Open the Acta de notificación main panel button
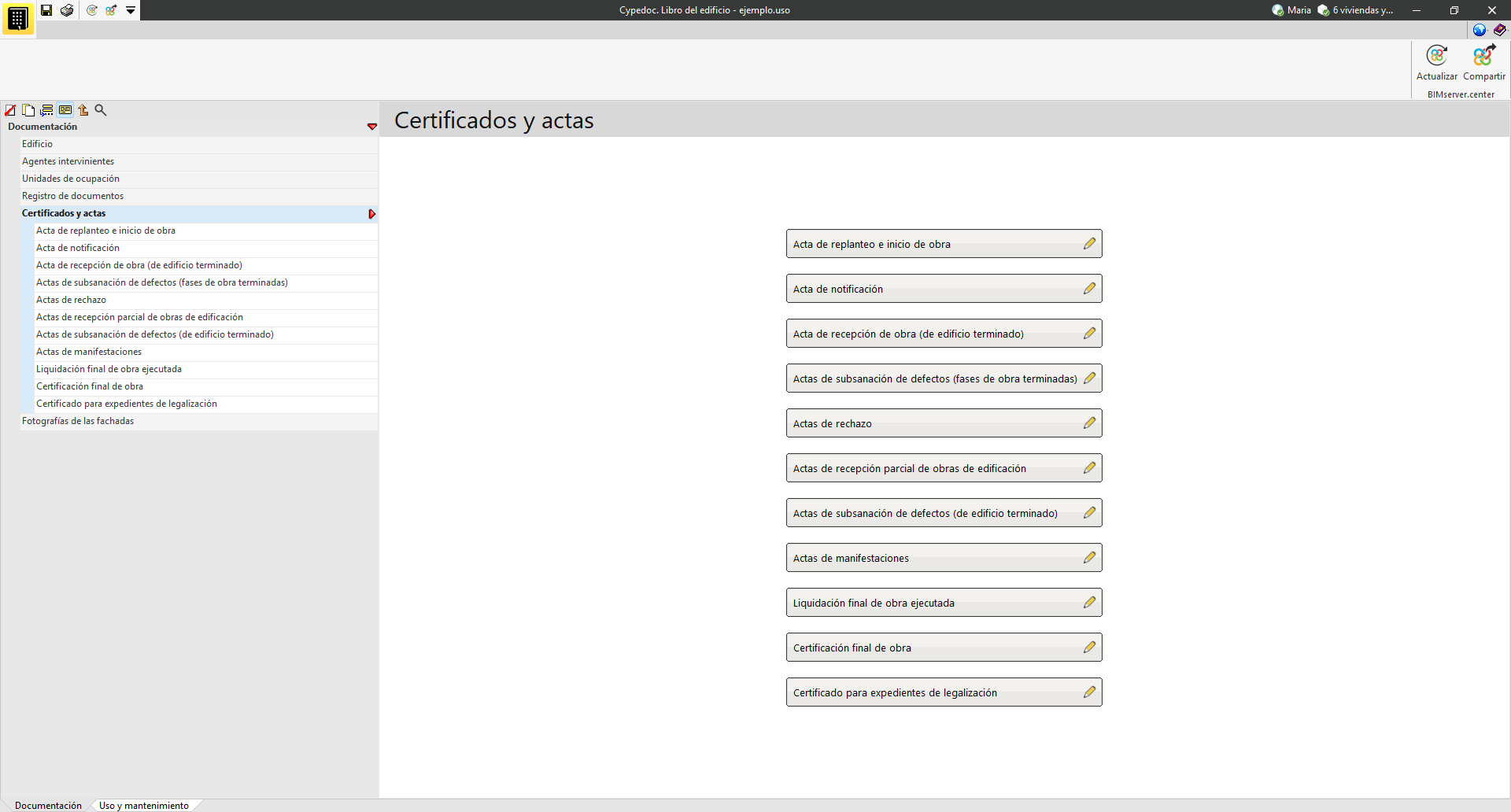Image resolution: width=1511 pixels, height=812 pixels. point(944,289)
